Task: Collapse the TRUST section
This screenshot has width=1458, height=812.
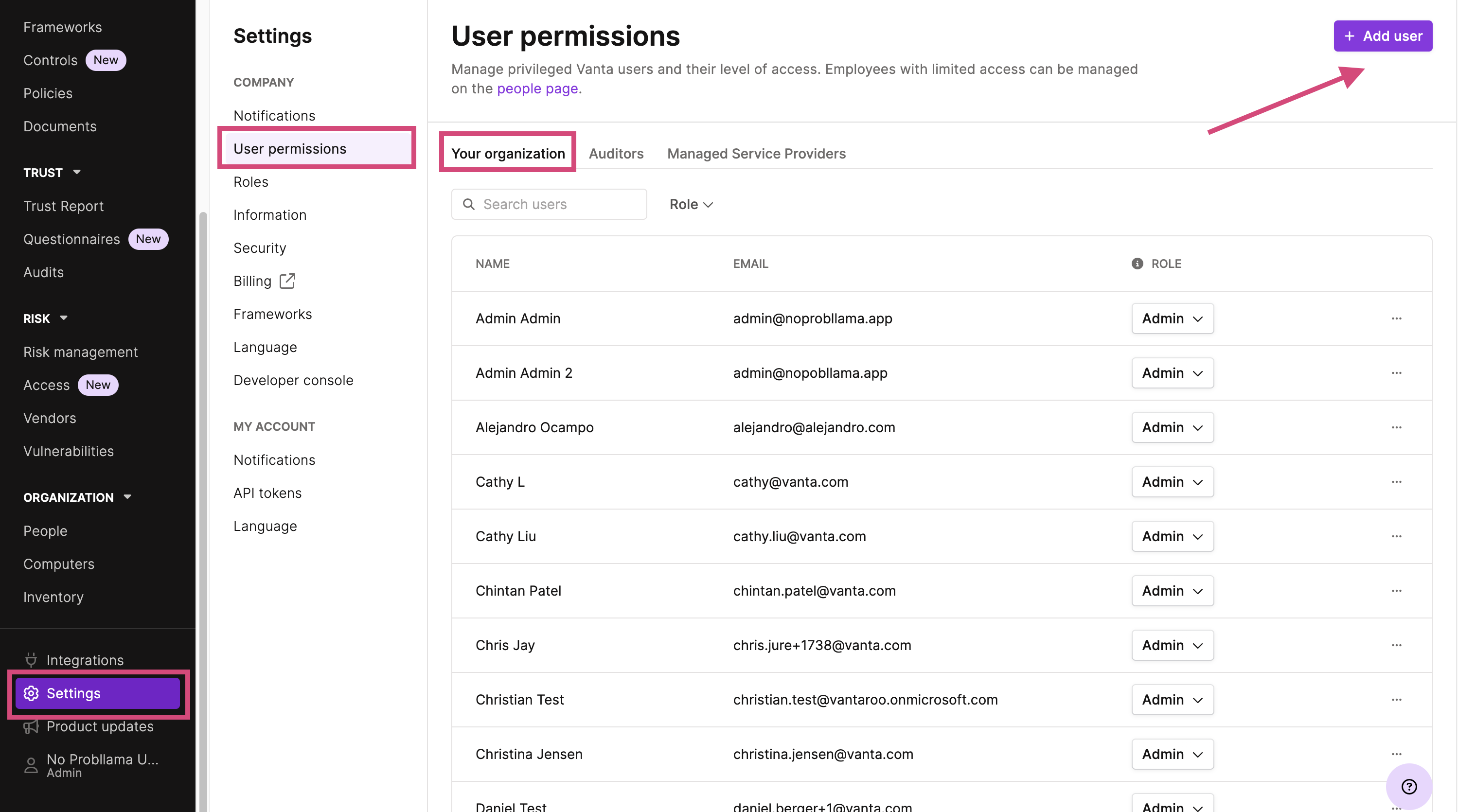Action: (77, 172)
